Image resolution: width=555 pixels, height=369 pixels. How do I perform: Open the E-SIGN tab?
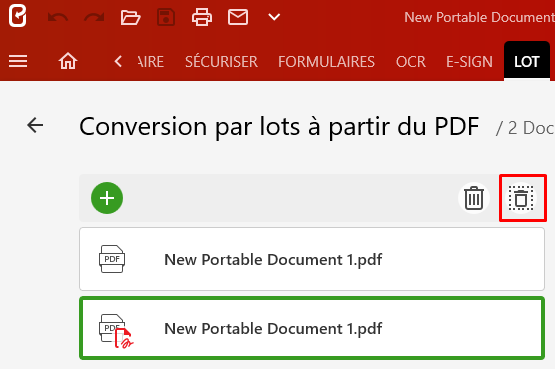tap(469, 62)
